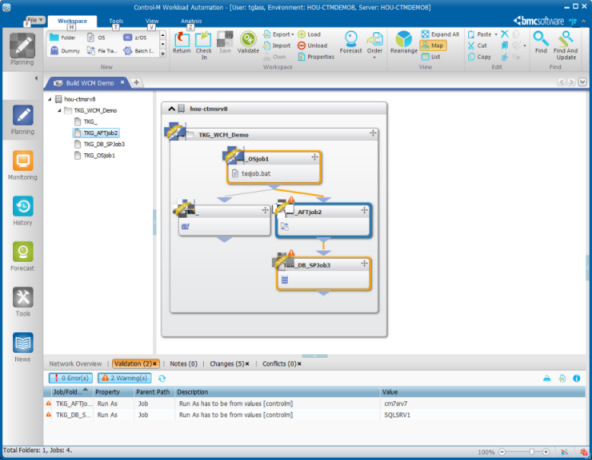Toggle the 0 Error(s) filter
The image size is (592, 460).
(71, 378)
